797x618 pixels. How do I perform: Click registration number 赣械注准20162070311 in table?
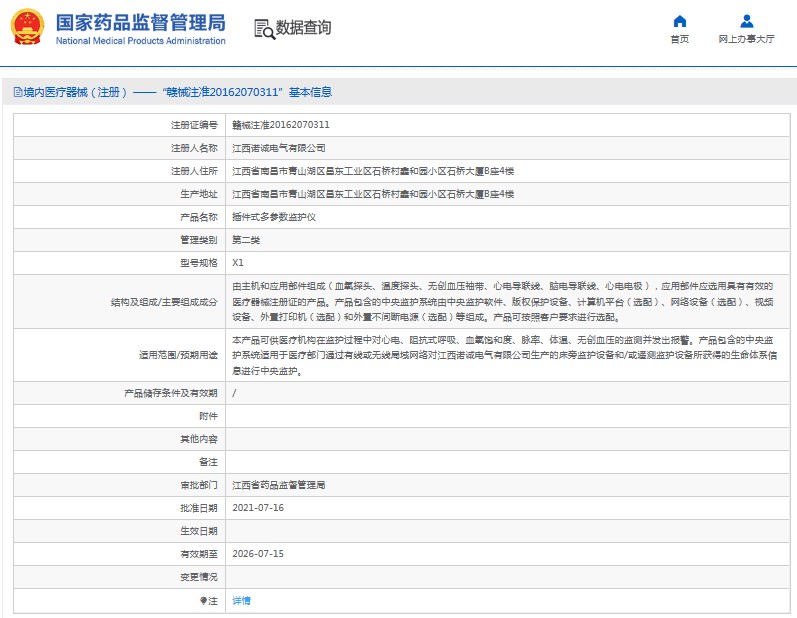pos(280,125)
